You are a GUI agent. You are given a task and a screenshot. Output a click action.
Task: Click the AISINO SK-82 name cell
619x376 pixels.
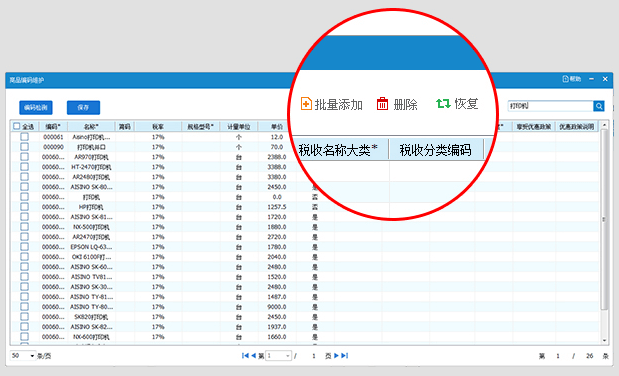[x=91, y=327]
